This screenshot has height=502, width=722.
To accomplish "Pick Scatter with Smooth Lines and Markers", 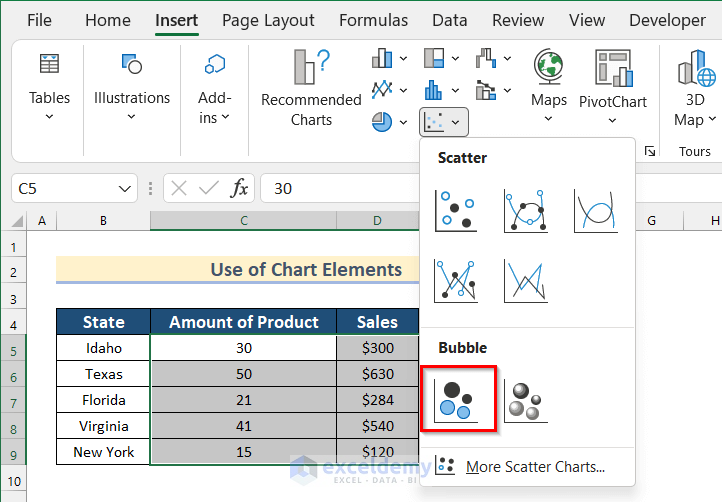I will 526,210.
